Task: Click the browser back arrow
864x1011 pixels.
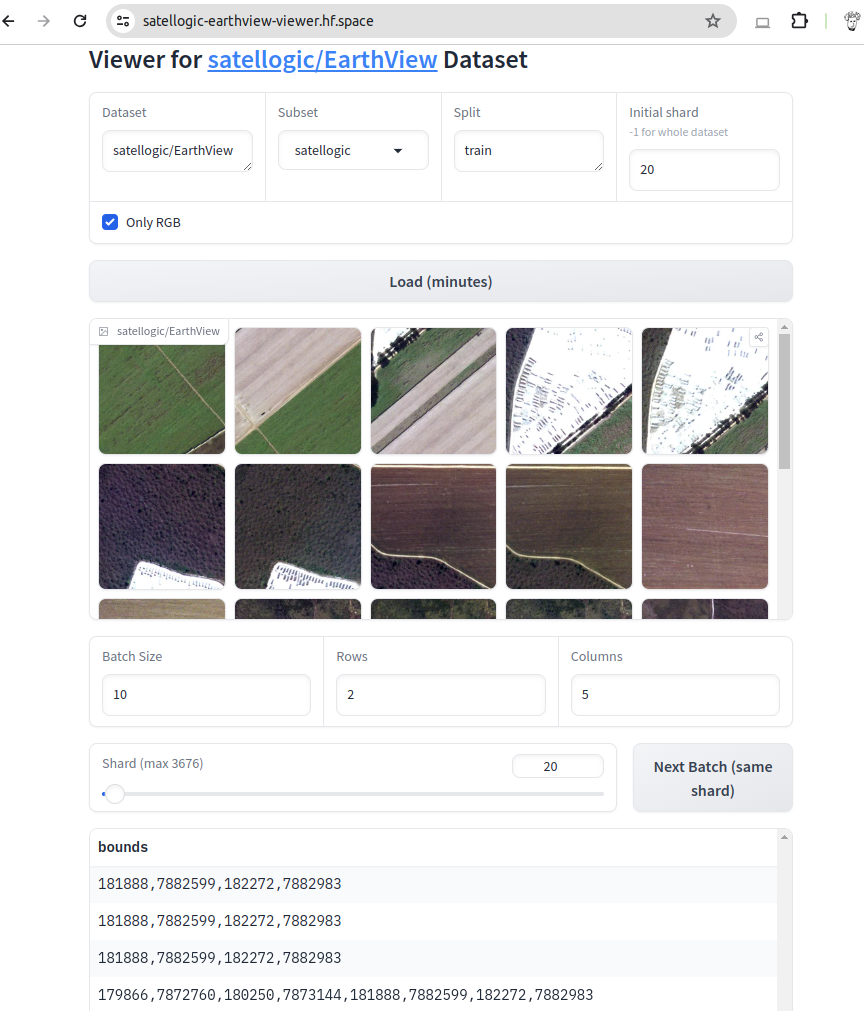Action: [8, 21]
